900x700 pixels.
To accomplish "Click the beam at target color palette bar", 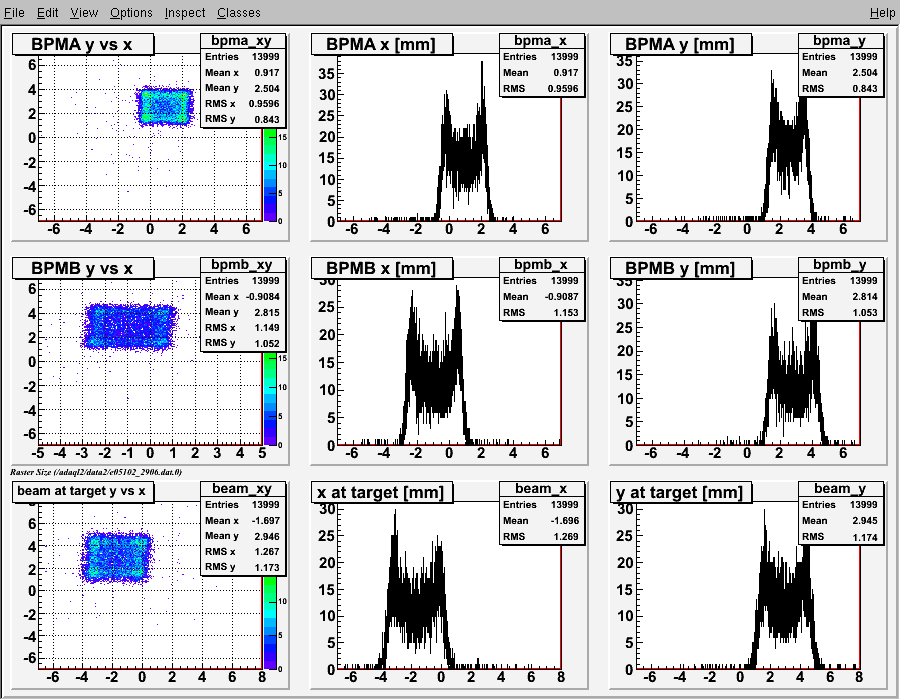I will (x=270, y=623).
